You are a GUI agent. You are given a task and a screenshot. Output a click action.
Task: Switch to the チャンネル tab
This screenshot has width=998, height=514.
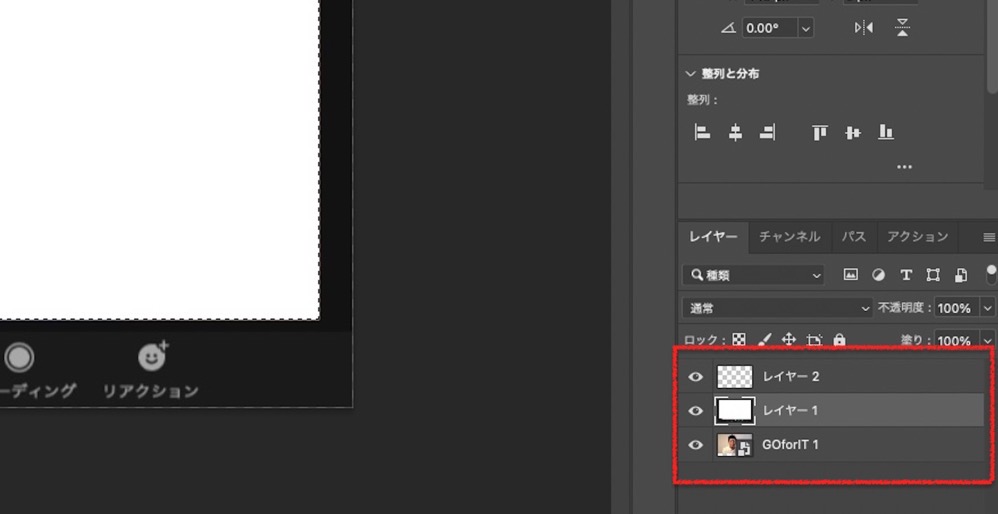click(x=789, y=237)
